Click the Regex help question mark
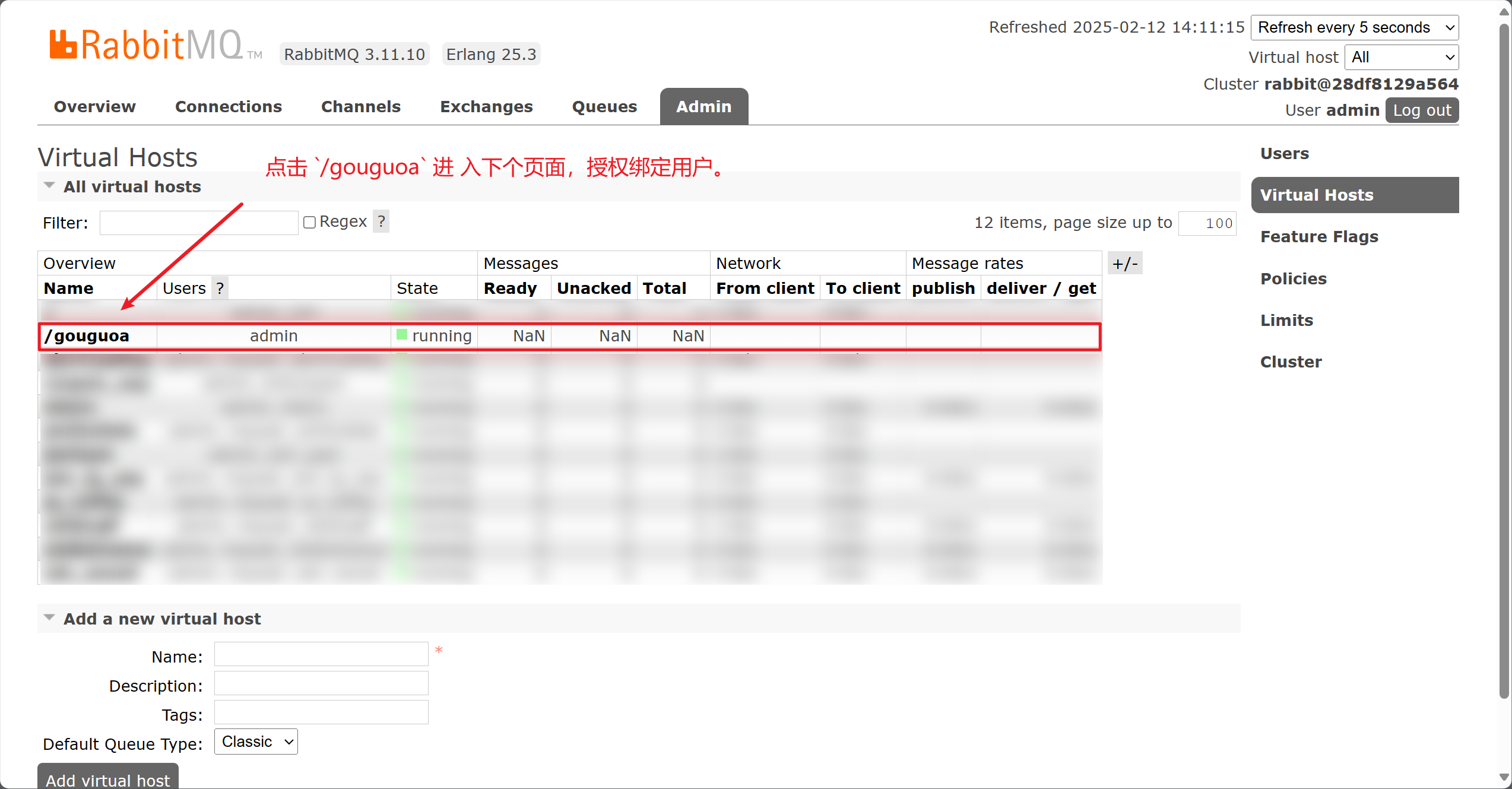The image size is (1512, 789). [382, 221]
